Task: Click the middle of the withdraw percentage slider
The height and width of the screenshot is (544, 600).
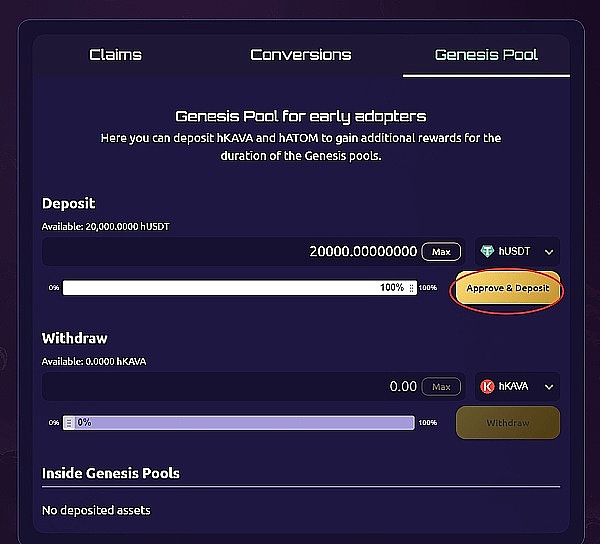Action: 240,423
